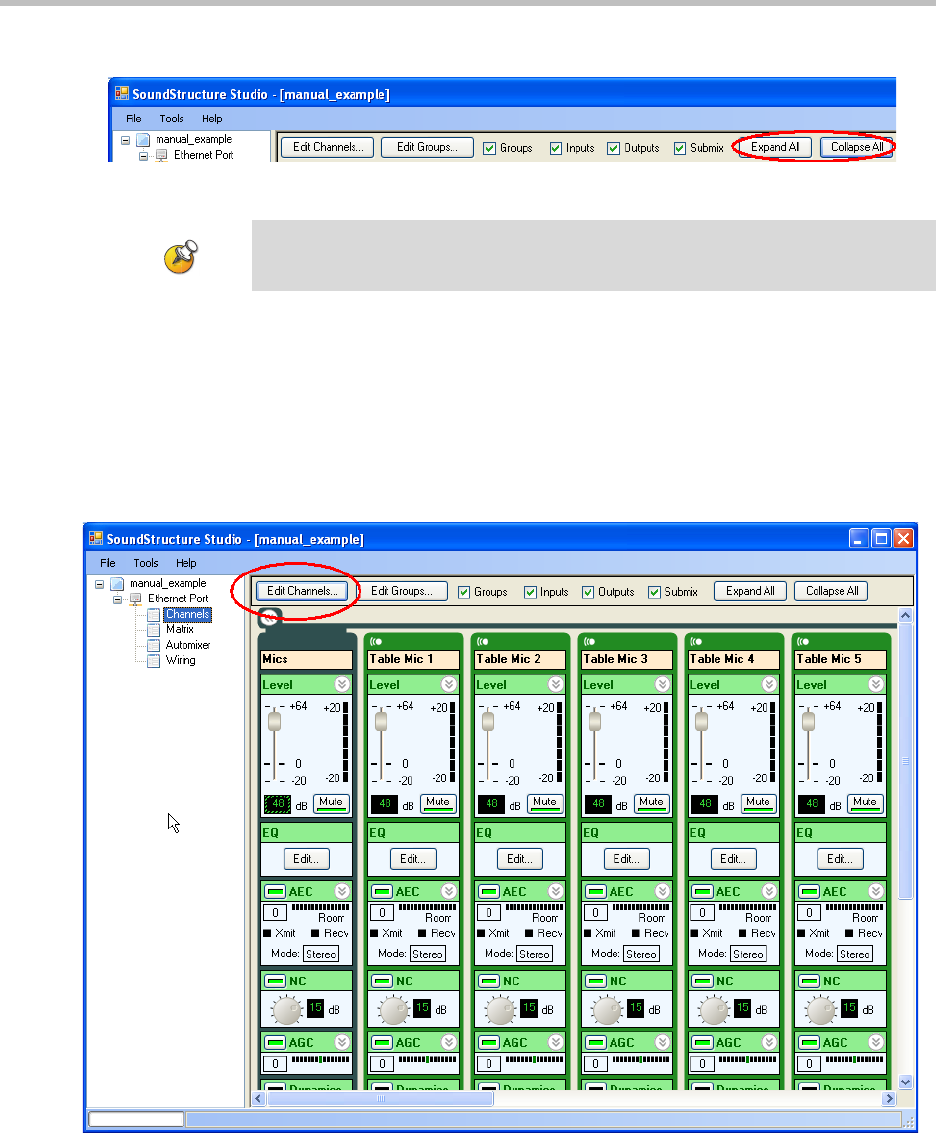The width and height of the screenshot is (936, 1133).
Task: Toggle AEC enable on the Mics group
Action: click(x=272, y=892)
